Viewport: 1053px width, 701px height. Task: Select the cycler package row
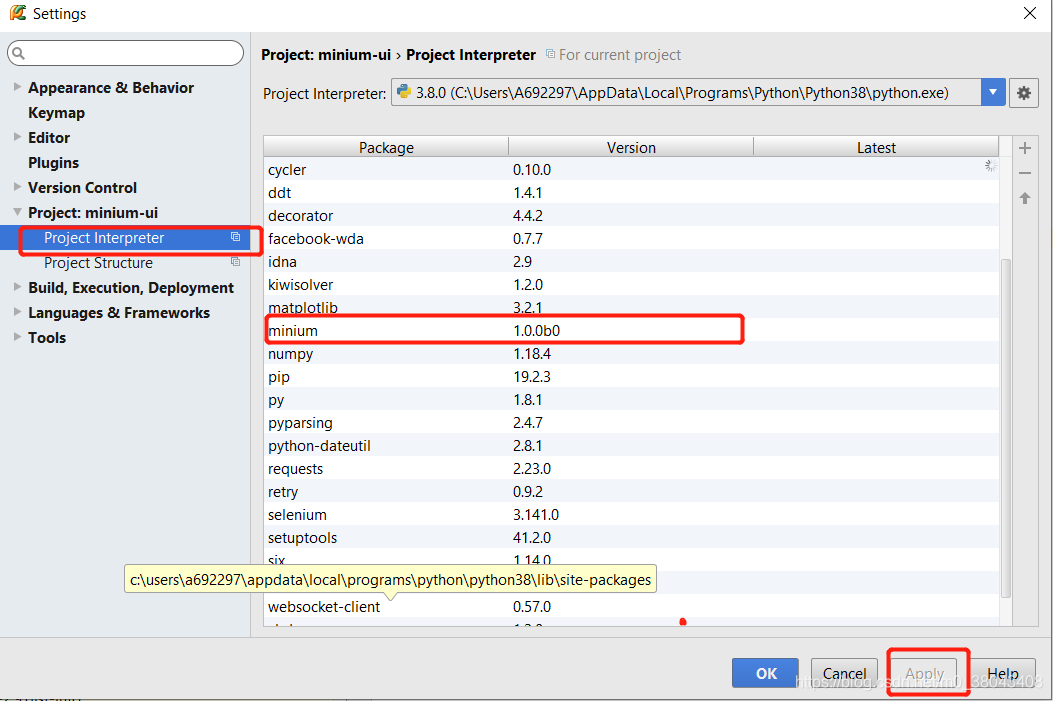(631, 169)
